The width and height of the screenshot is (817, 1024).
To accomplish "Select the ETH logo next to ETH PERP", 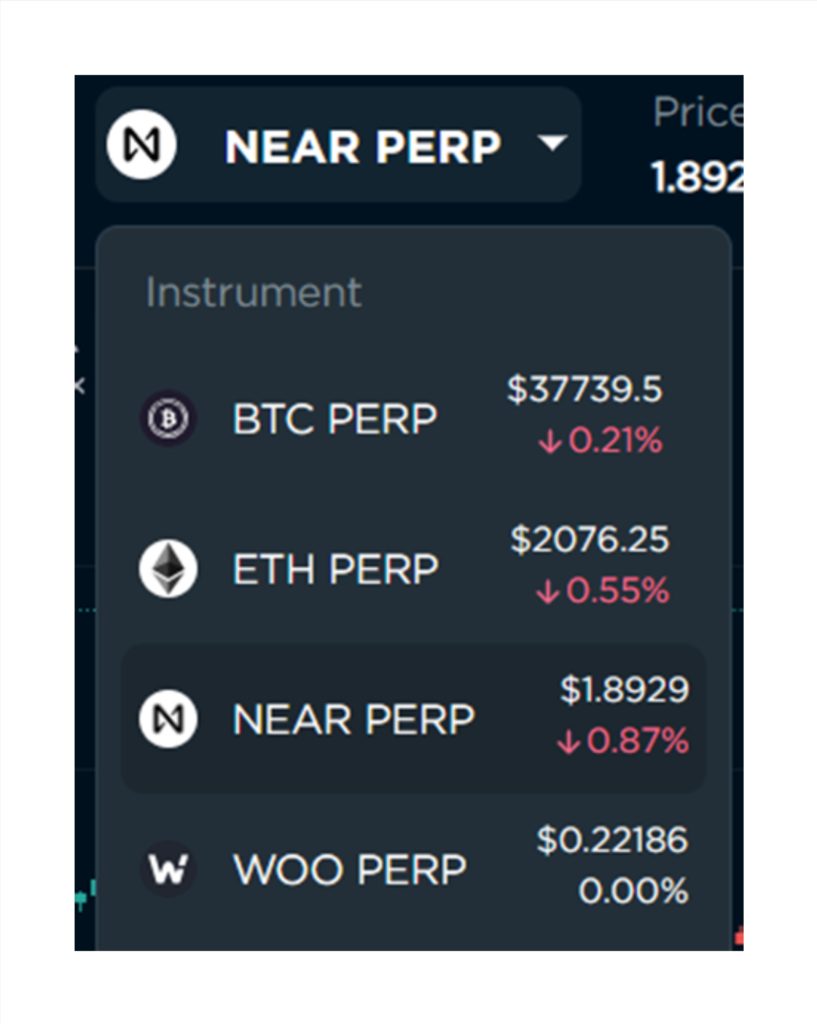I will coord(168,568).
